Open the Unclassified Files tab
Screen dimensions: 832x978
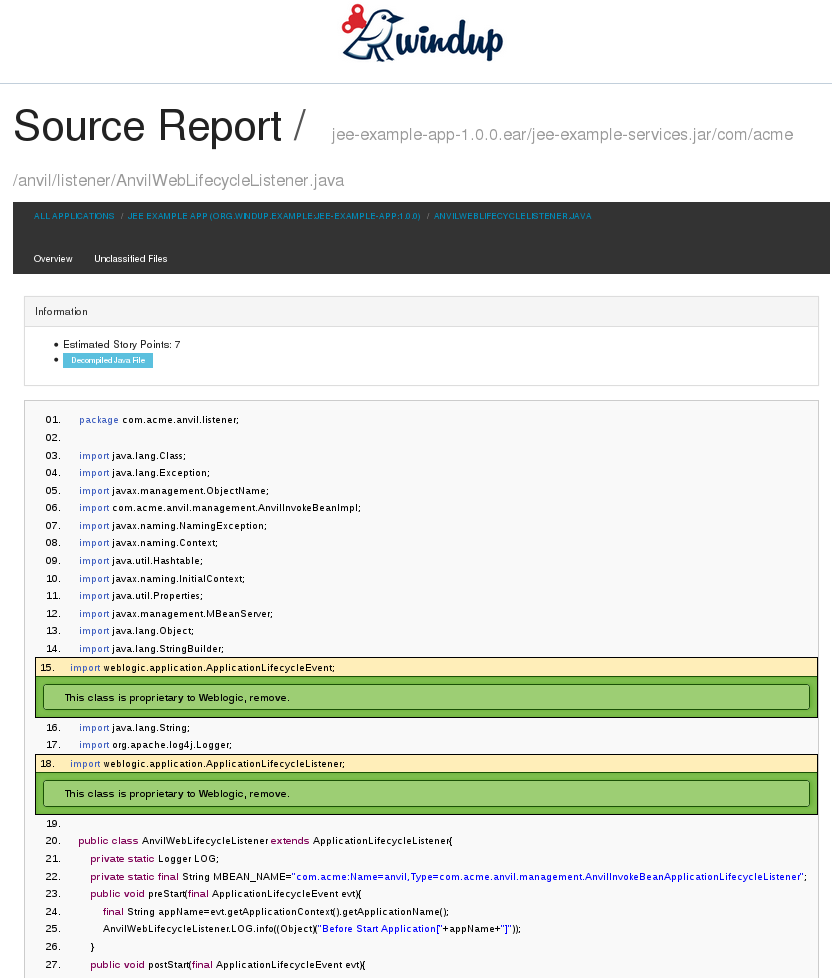130,259
